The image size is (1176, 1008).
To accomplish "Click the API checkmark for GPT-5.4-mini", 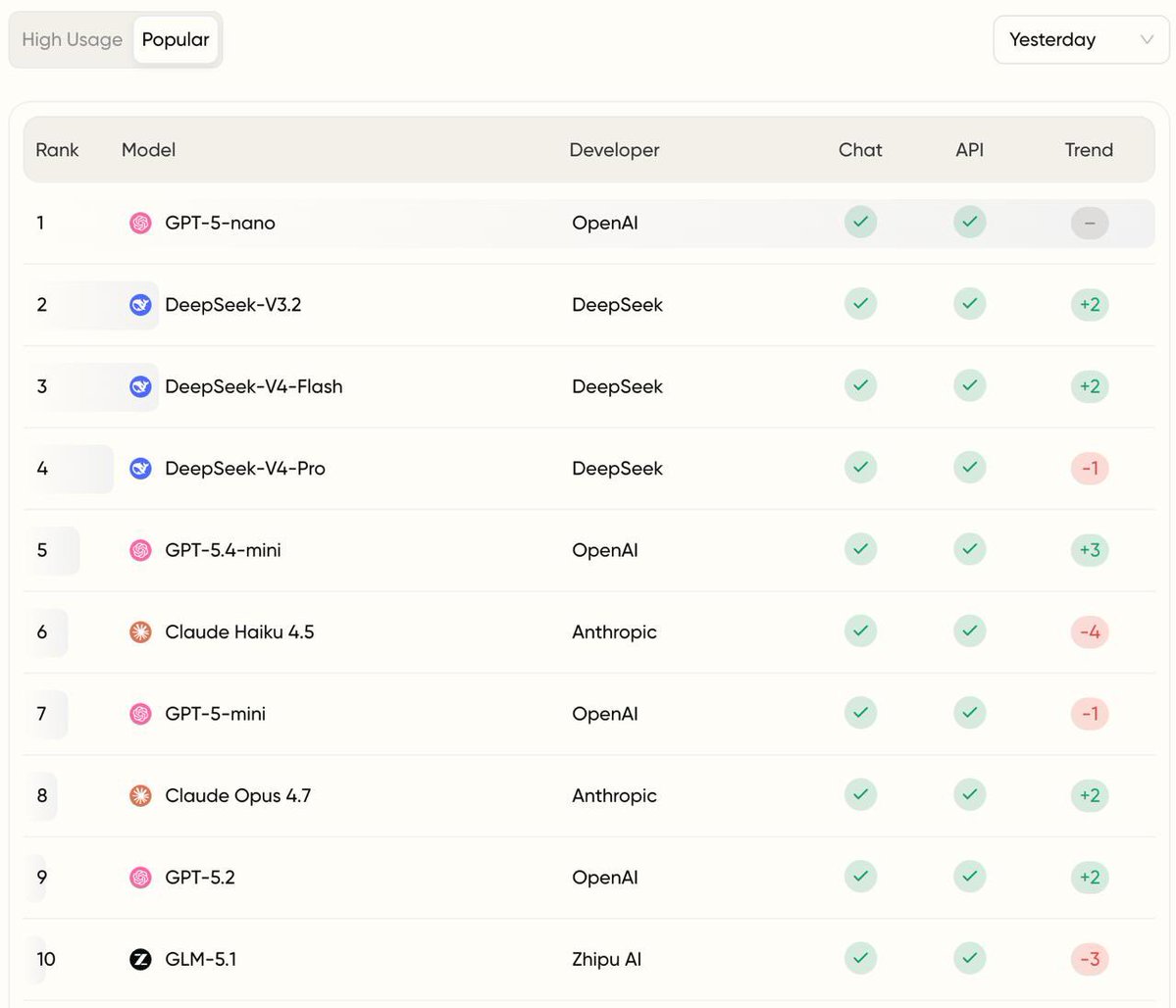I will coord(970,549).
